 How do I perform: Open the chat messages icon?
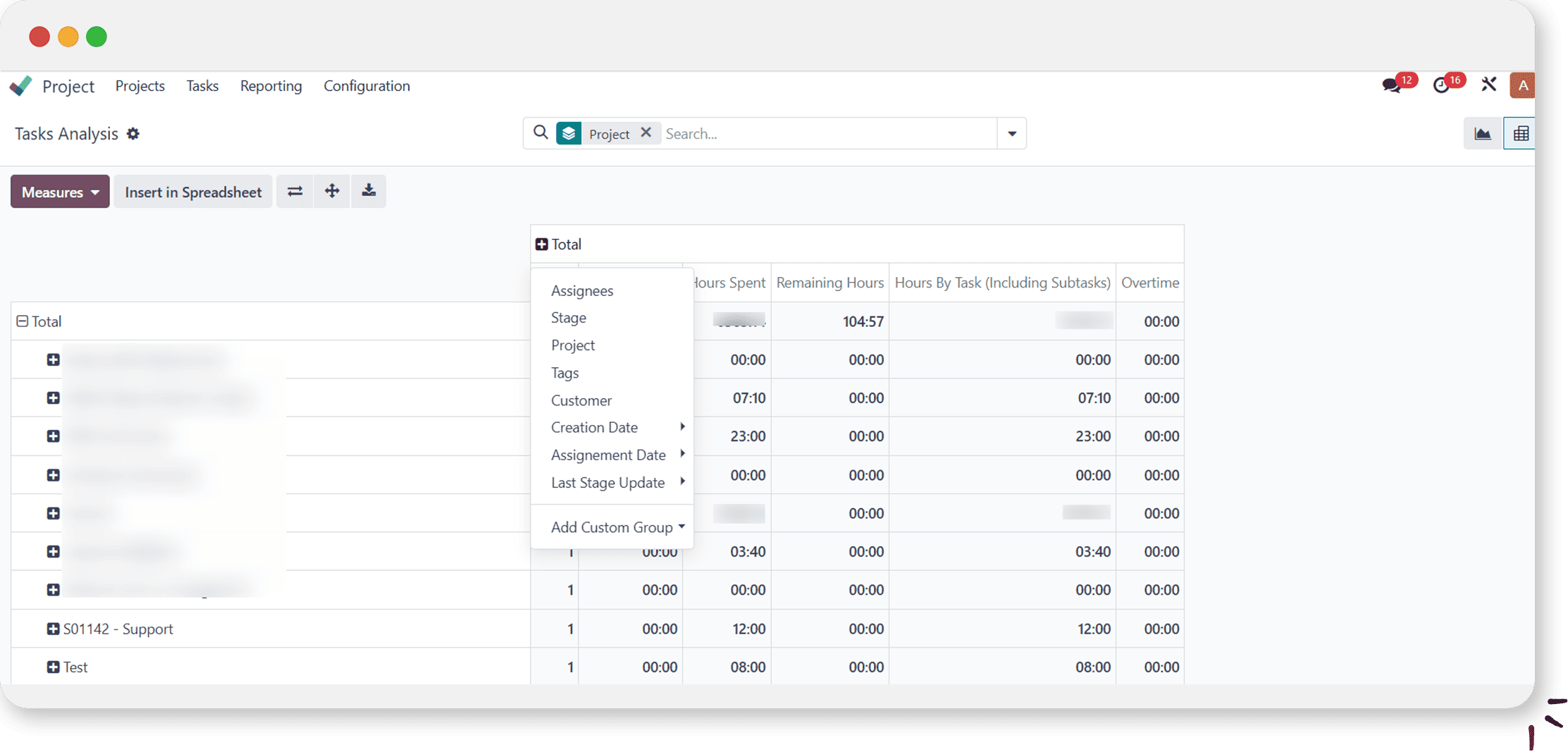pos(1391,86)
